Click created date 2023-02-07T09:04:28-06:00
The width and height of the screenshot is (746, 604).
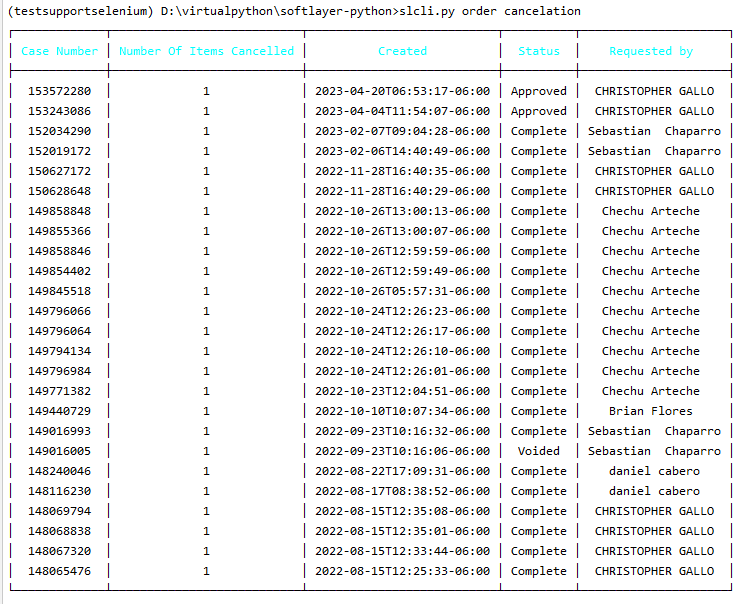(x=402, y=131)
